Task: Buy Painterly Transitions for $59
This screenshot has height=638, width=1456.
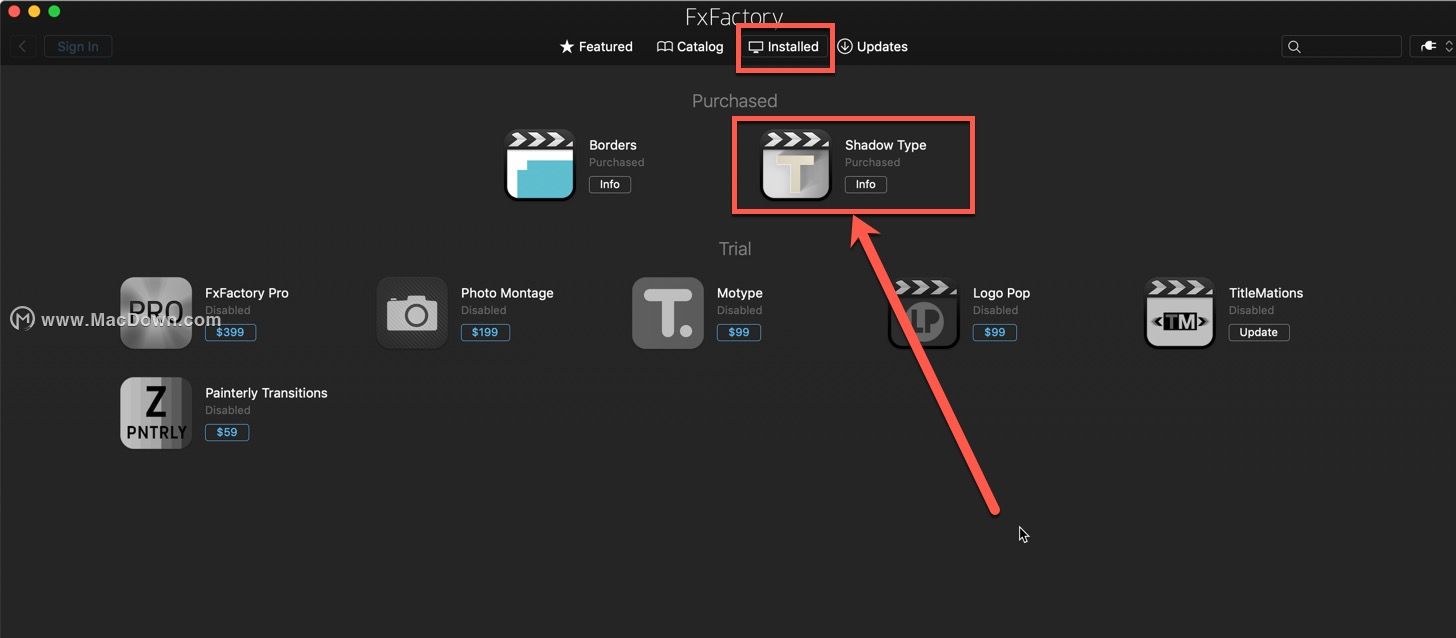Action: [227, 432]
